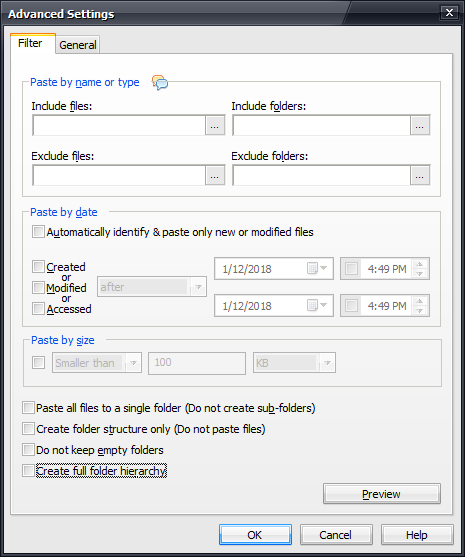465x557 pixels.
Task: Enable the first 4:49 PM time checkbox
Action: (x=351, y=269)
